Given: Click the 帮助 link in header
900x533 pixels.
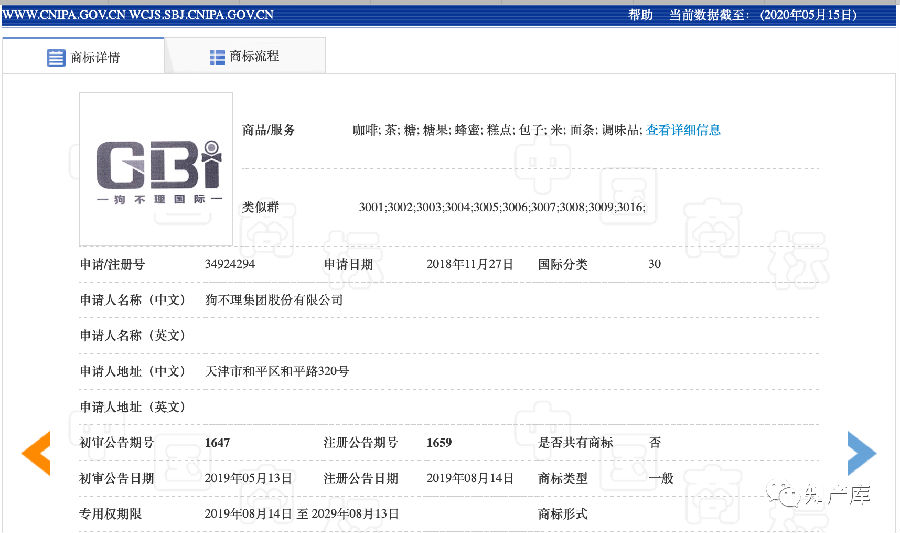Looking at the screenshot, I should click(640, 15).
